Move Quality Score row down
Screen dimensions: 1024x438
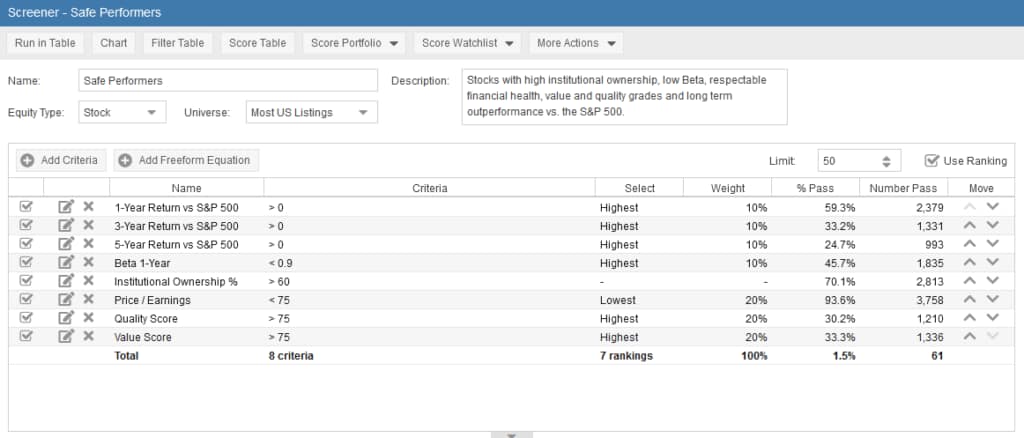tap(993, 318)
